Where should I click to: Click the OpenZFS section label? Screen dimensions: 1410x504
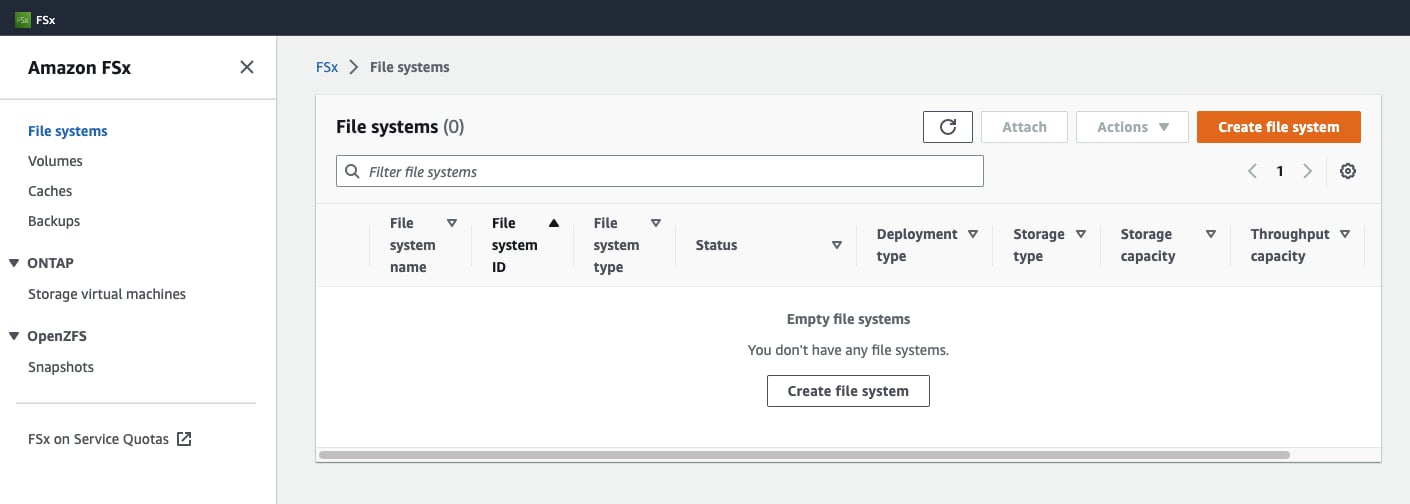click(x=57, y=336)
